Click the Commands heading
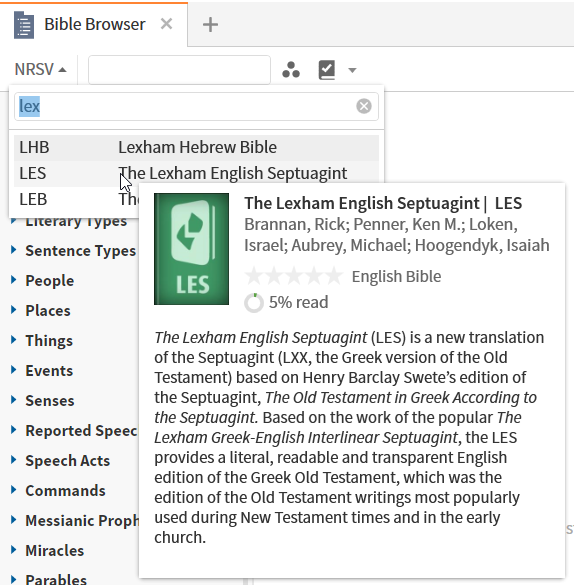This screenshot has height=585, width=574. (x=65, y=491)
